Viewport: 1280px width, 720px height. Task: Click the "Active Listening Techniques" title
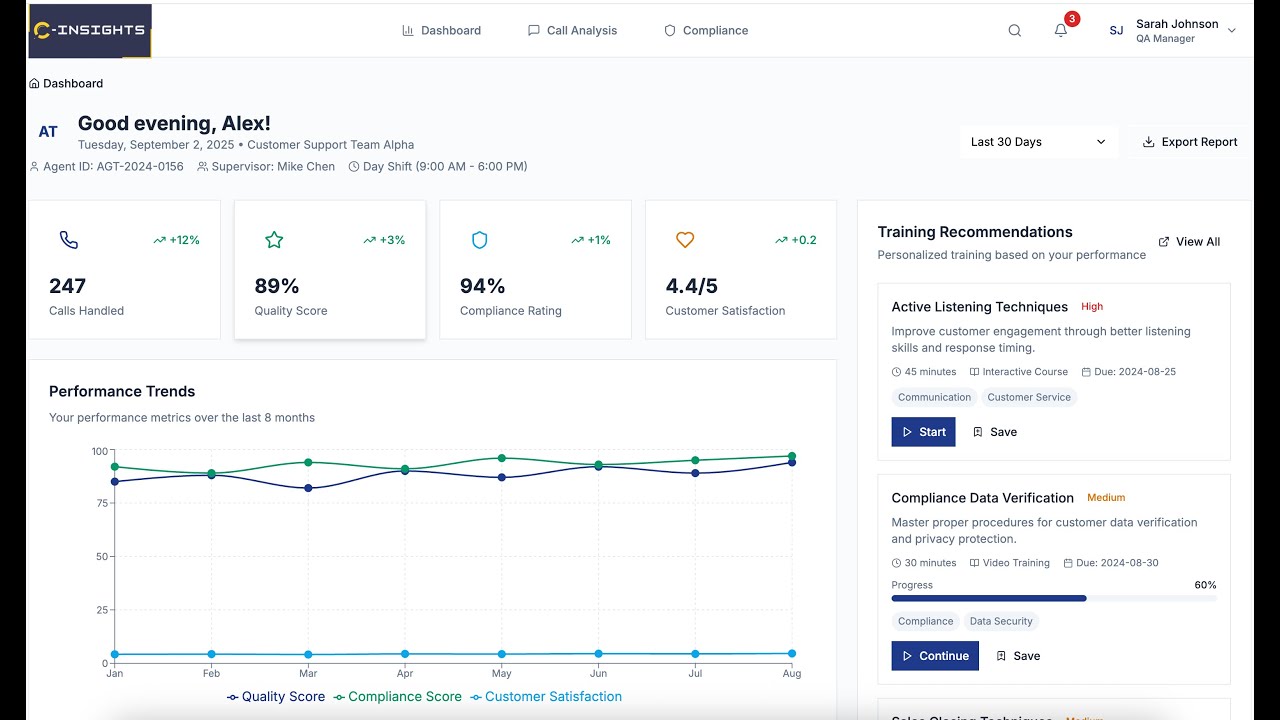980,307
